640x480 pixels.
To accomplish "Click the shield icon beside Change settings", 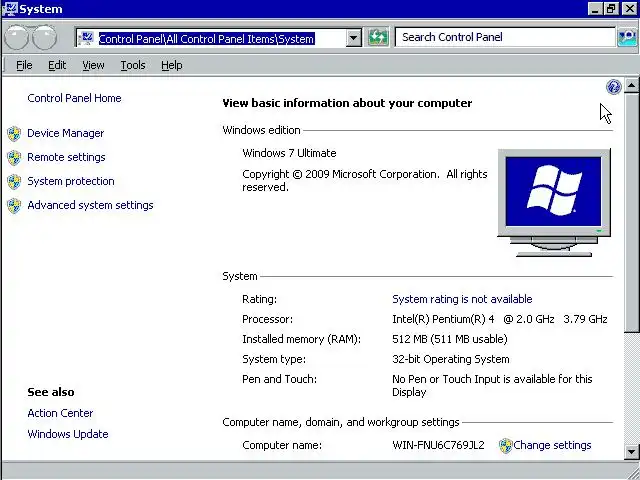I will pyautogui.click(x=505, y=445).
